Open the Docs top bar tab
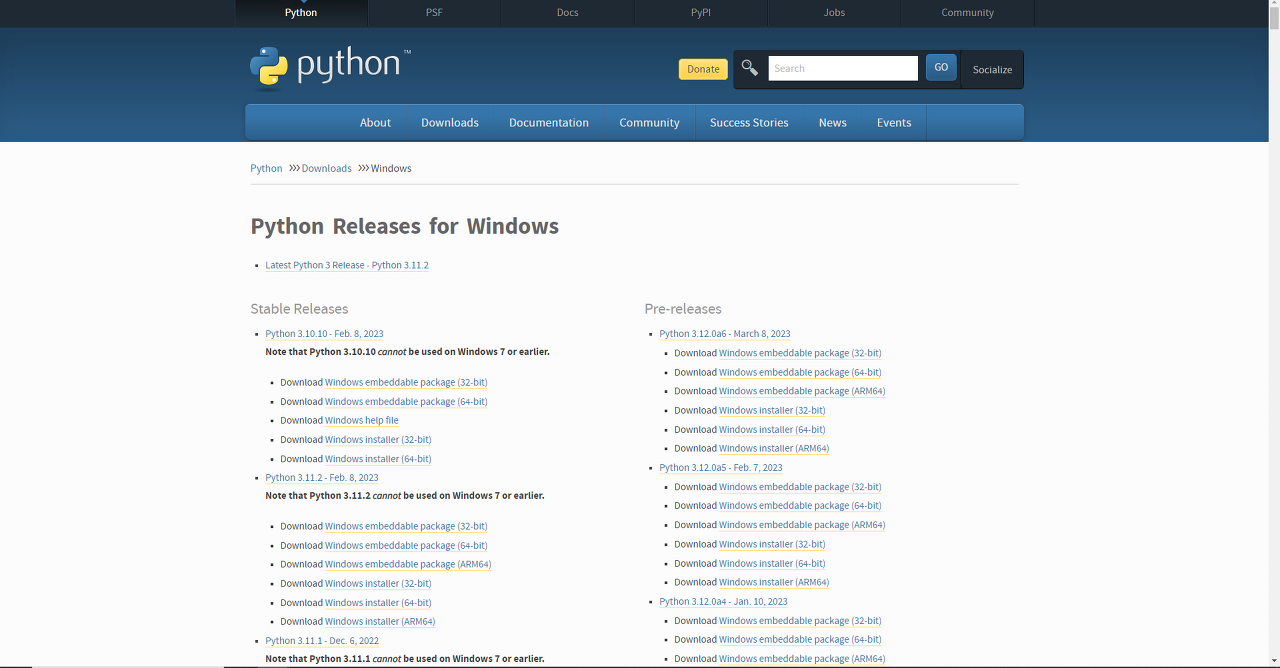 [567, 13]
